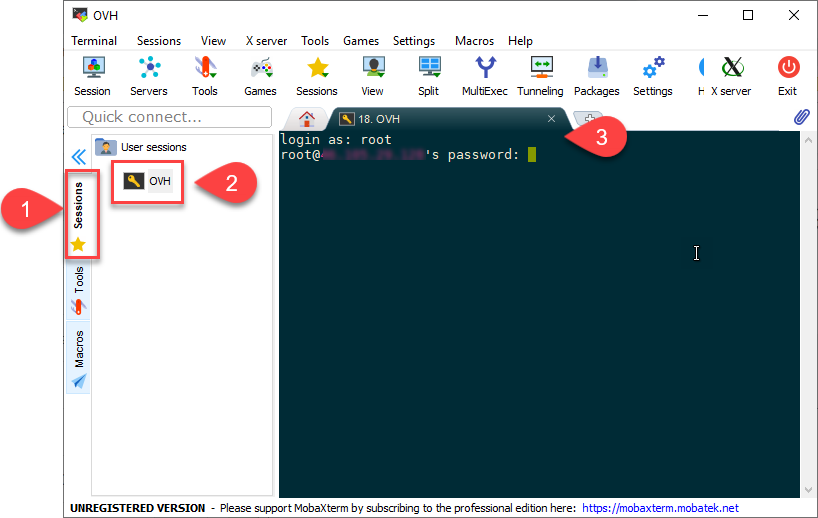This screenshot has width=818, height=518.
Task: Open the mobaxterm.mobatek.net link
Action: click(x=660, y=508)
